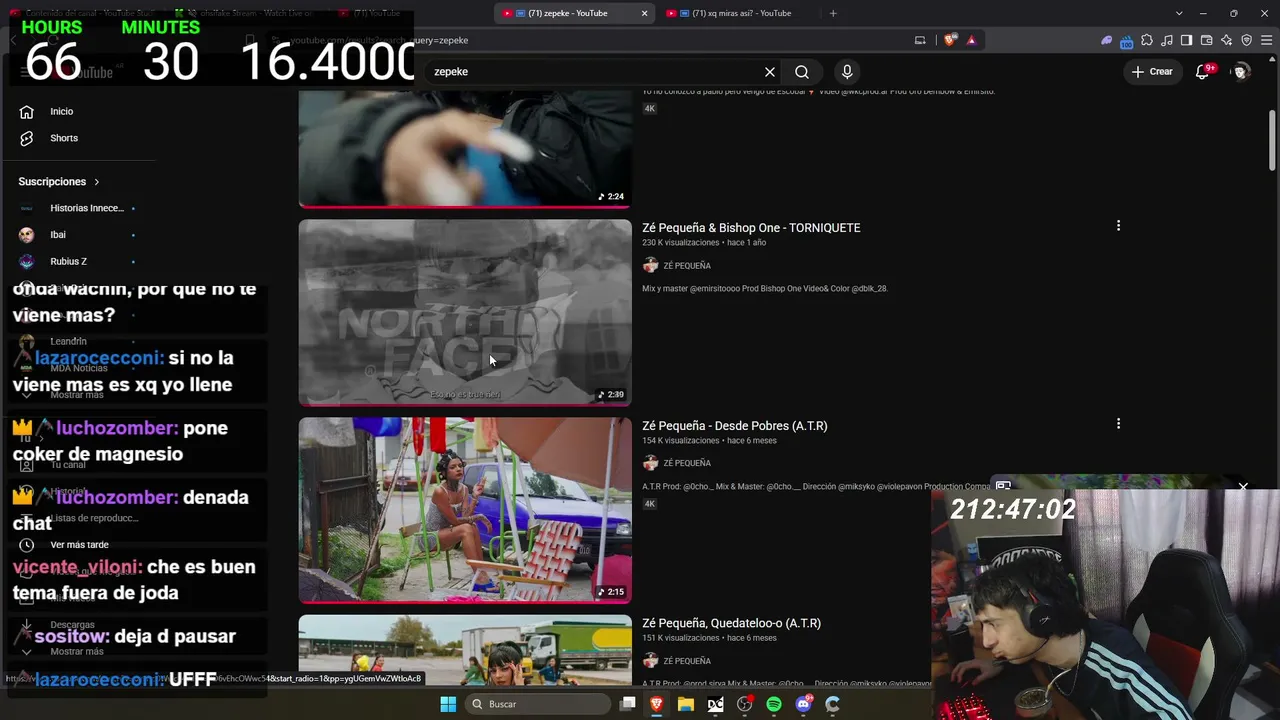Open the cast media icon in address bar
The width and height of the screenshot is (1280, 720).
pos(920,40)
